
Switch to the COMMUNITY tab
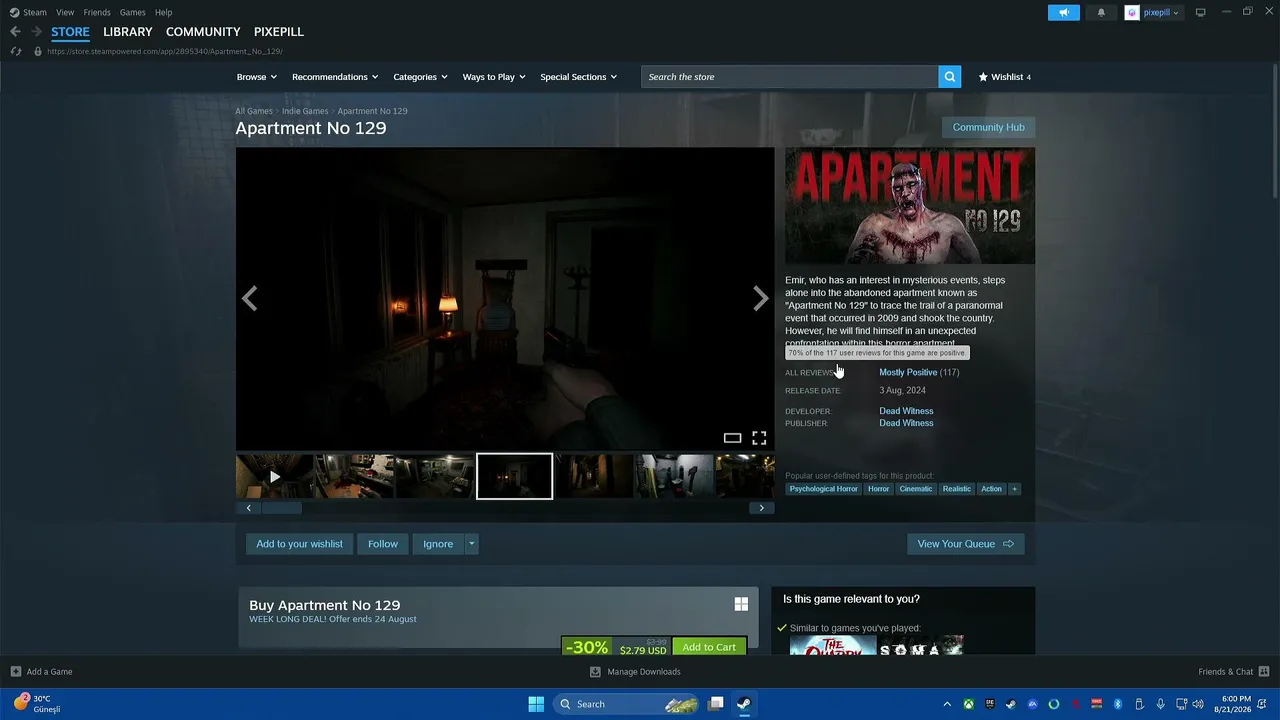[203, 32]
